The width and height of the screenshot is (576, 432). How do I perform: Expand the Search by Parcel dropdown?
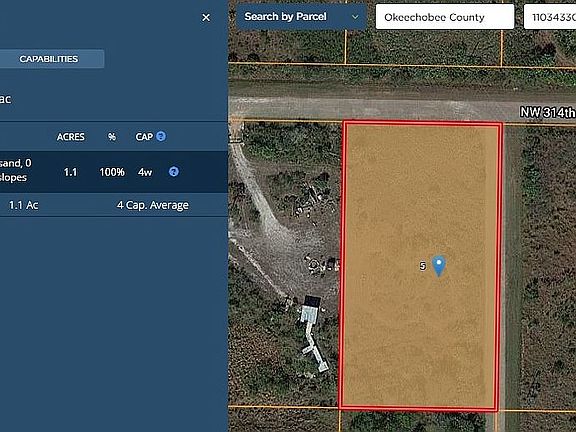point(302,17)
